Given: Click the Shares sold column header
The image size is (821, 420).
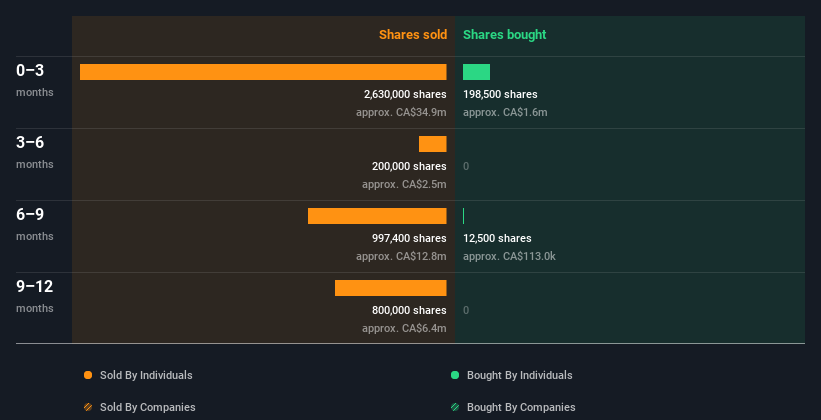Looking at the screenshot, I should click(x=412, y=35).
